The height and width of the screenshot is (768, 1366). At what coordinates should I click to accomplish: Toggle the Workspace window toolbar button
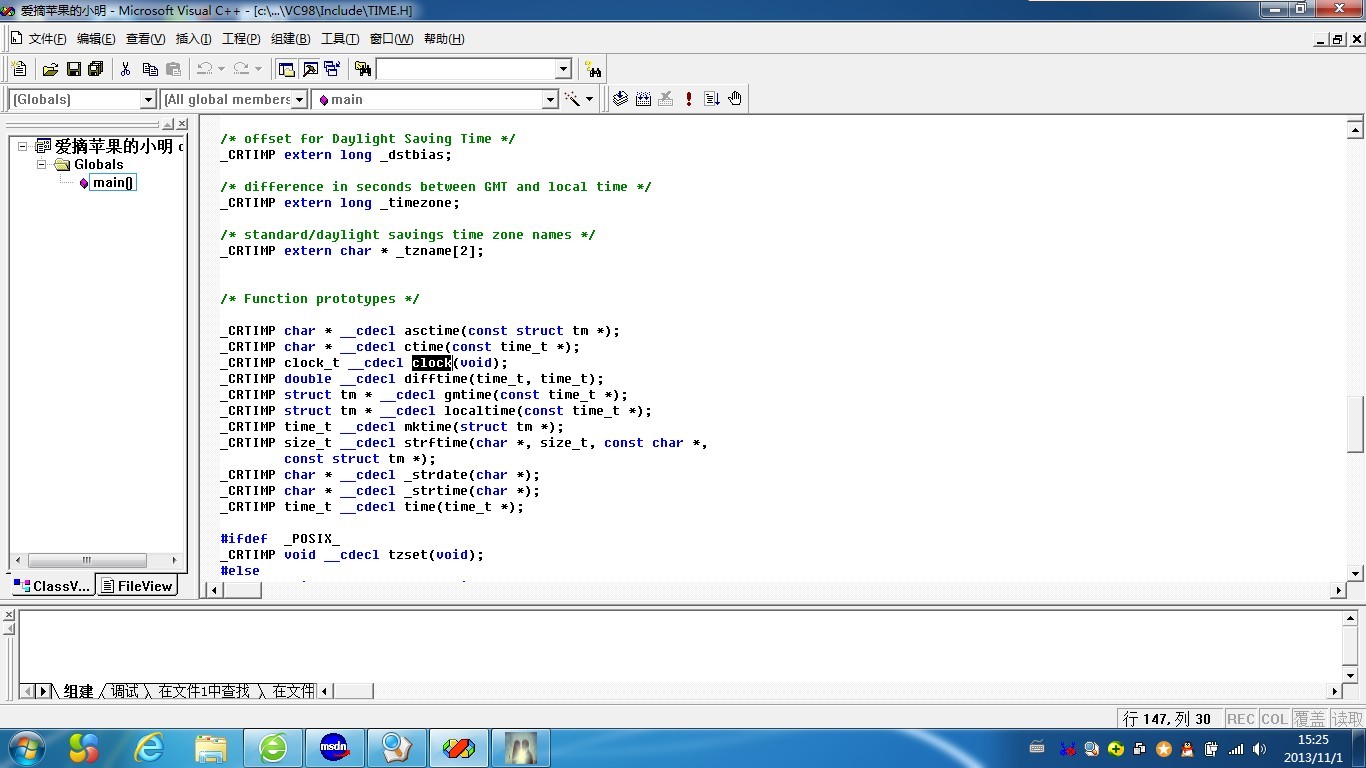287,69
